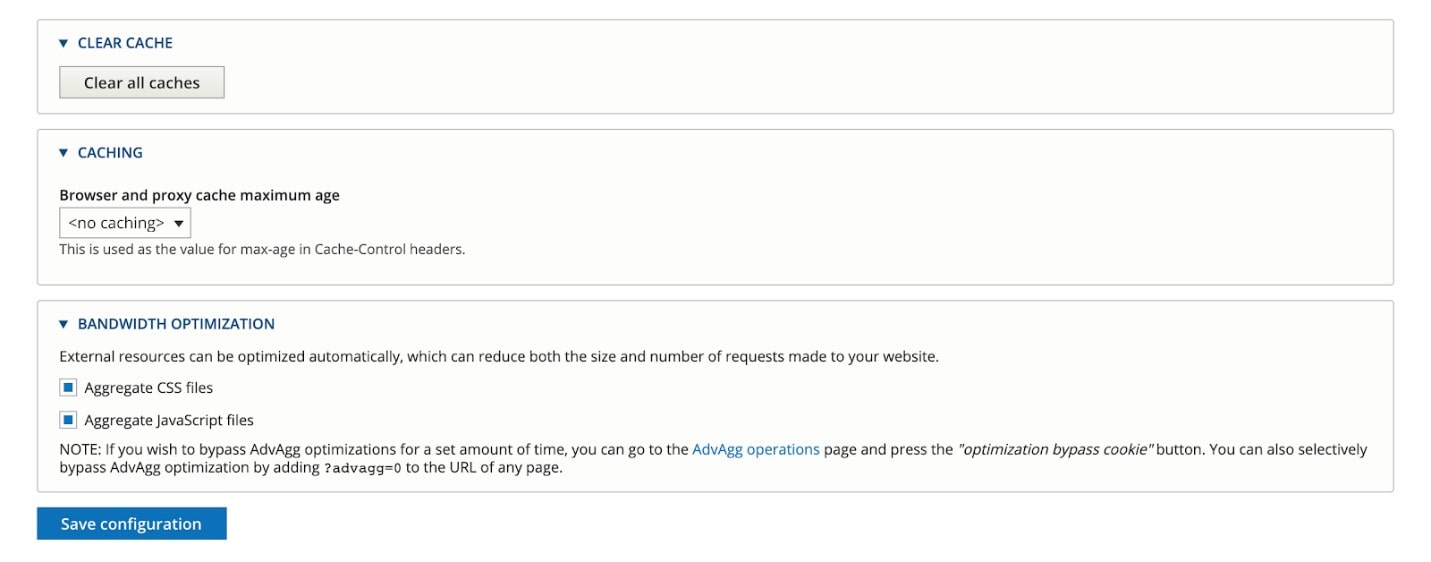The image size is (1431, 562).
Task: Collapse the Bandwidth Optimization section triangle
Action: click(64, 324)
